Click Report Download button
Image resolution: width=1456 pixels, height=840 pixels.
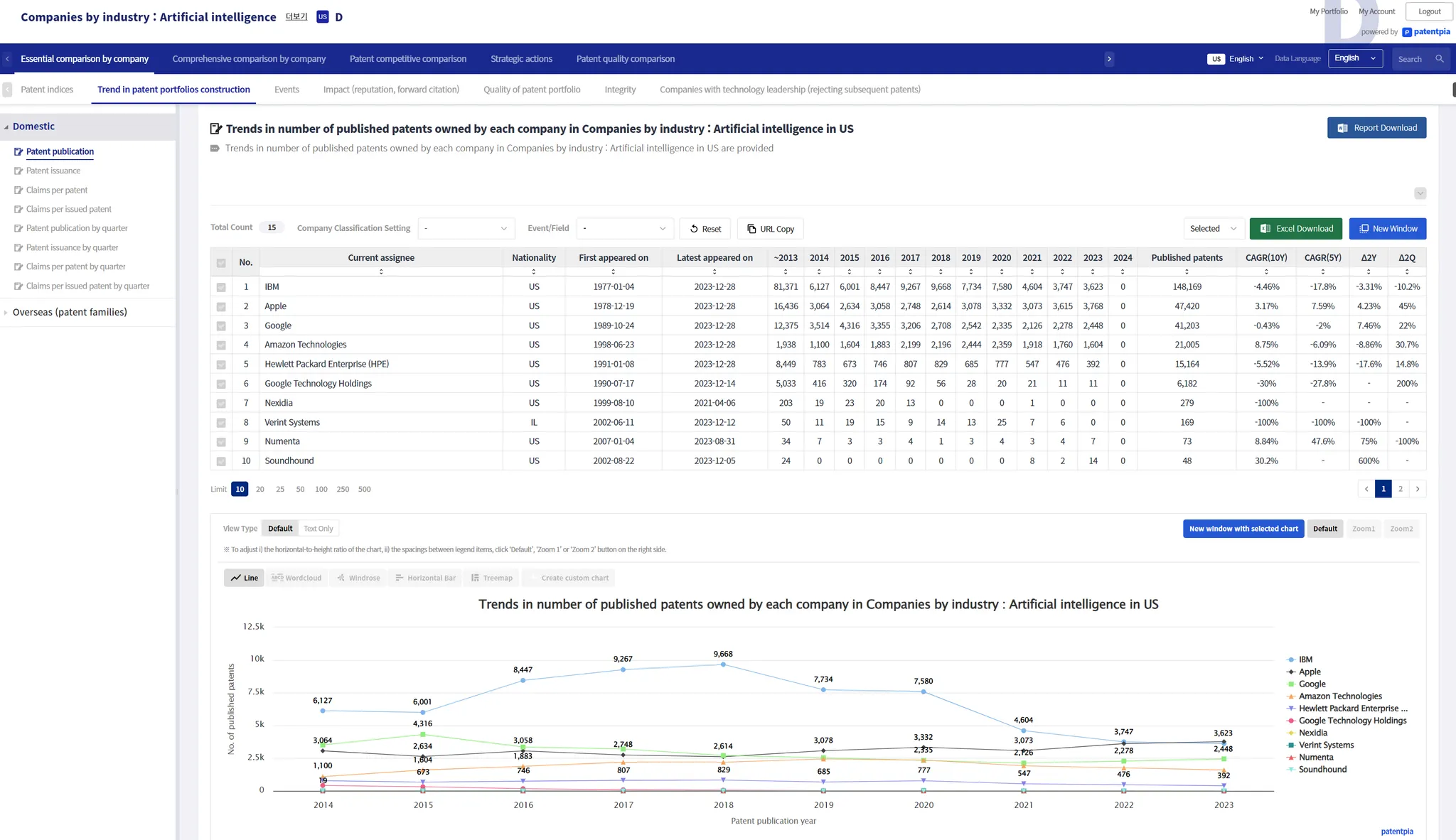click(1376, 128)
